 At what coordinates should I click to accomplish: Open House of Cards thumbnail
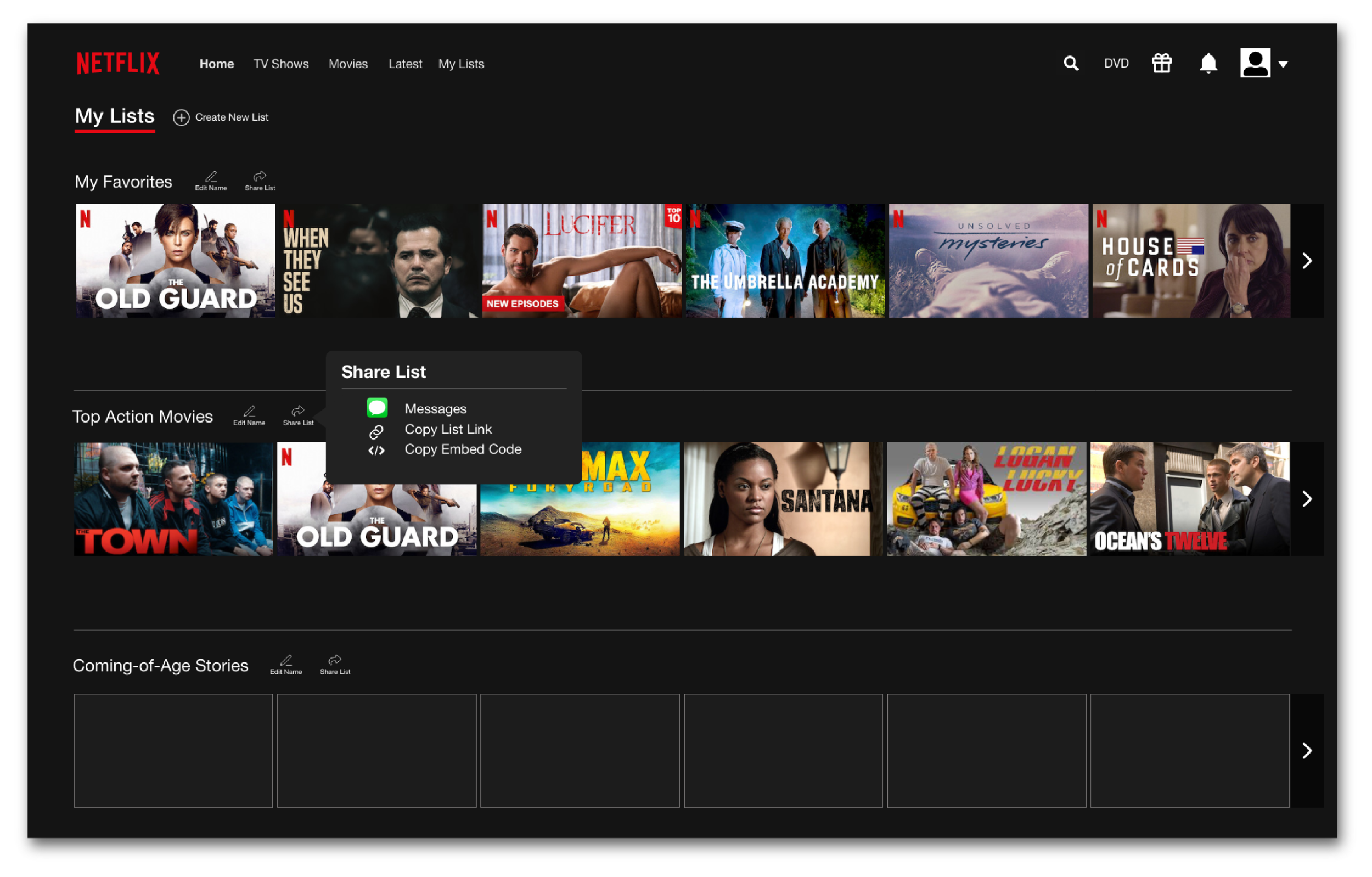click(1191, 261)
